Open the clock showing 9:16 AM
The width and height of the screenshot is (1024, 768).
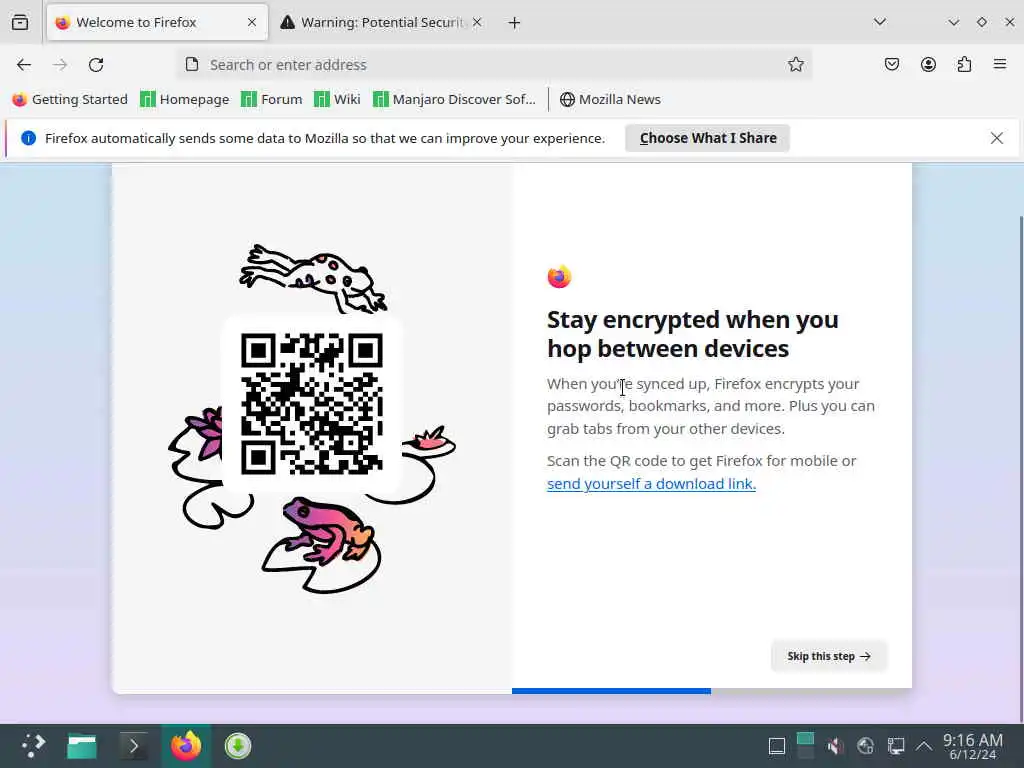click(973, 746)
